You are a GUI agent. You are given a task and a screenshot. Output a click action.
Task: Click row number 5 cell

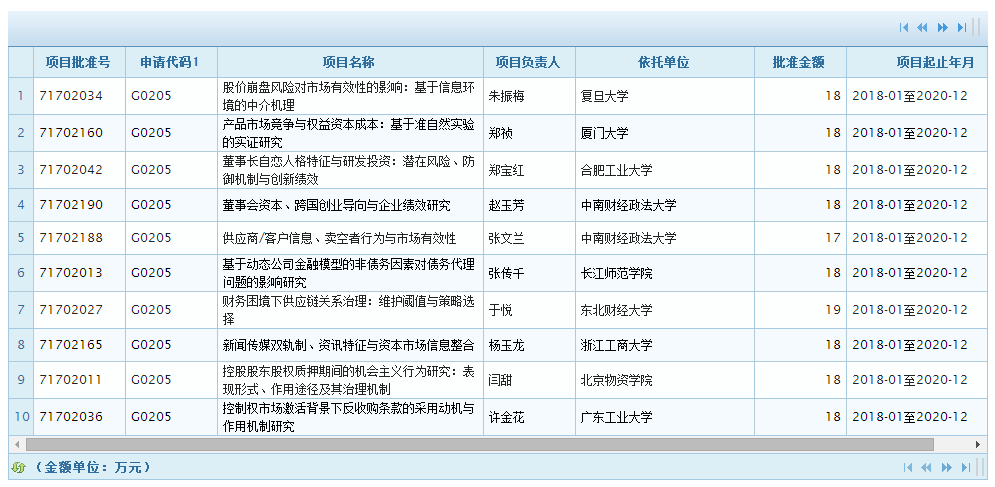(21, 238)
